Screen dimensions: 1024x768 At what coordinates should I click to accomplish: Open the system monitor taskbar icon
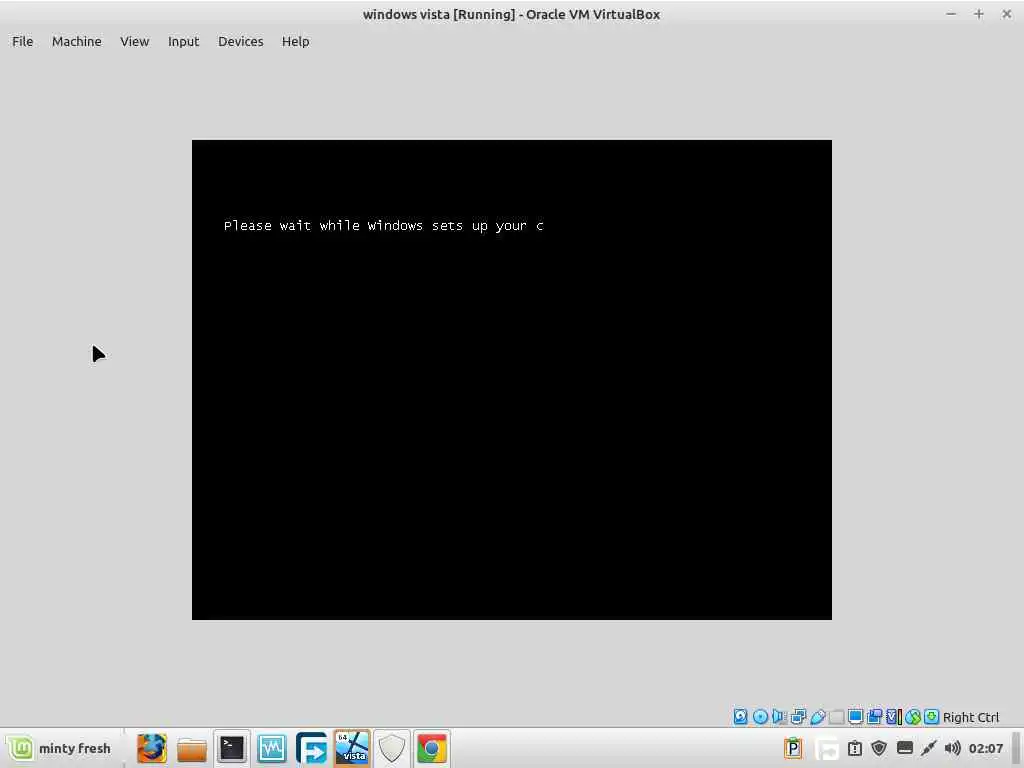pyautogui.click(x=272, y=748)
